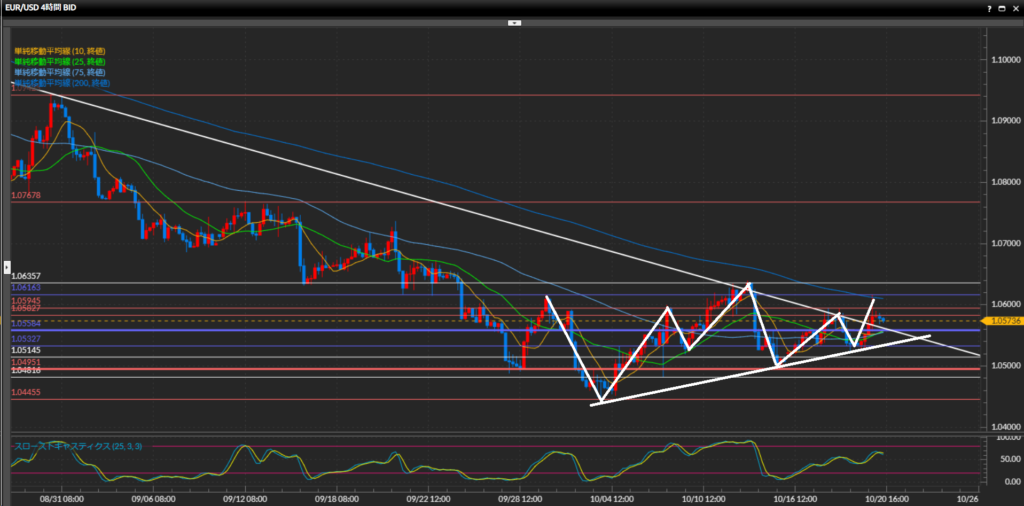Select the 1.06163 horizontal line label
This screenshot has width=1024, height=506.
25,288
